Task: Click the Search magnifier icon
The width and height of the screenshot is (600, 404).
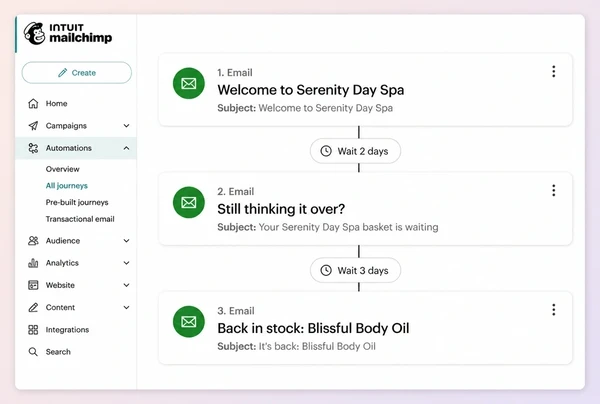Action: coord(33,352)
